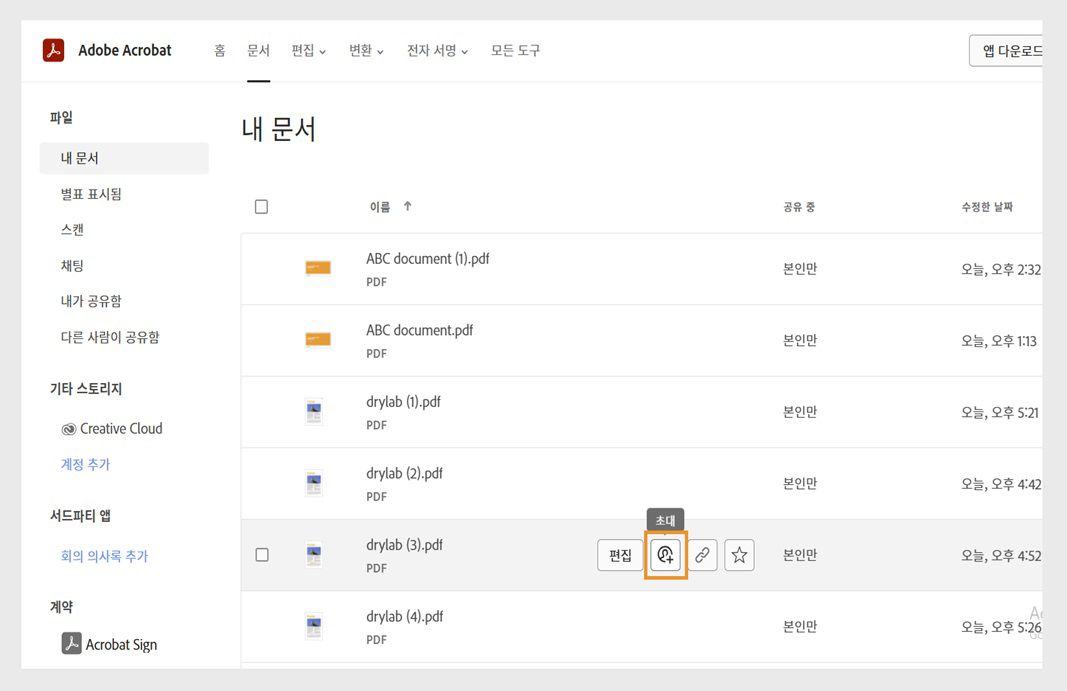
Task: Expand the 변환 dropdown menu
Action: tap(364, 49)
